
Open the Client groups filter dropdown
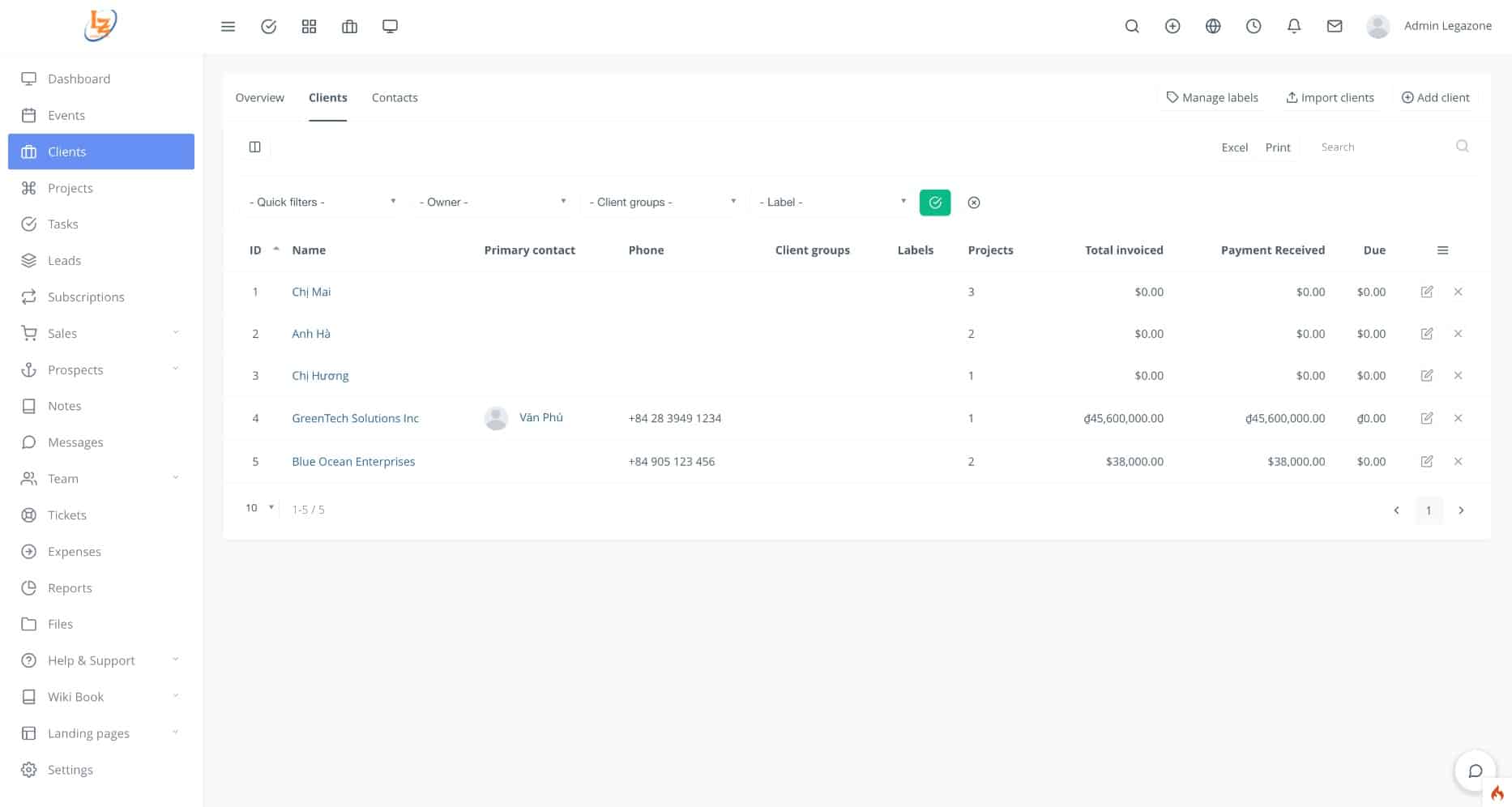pyautogui.click(x=663, y=202)
